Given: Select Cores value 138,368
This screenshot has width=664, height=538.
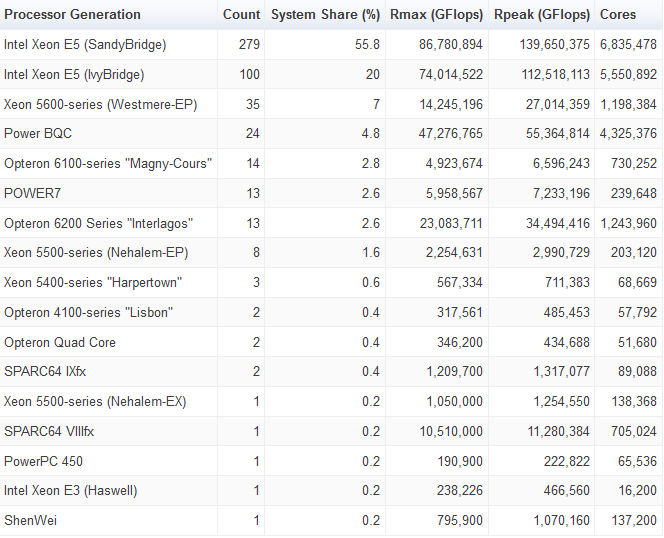Looking at the screenshot, I should [634, 402].
